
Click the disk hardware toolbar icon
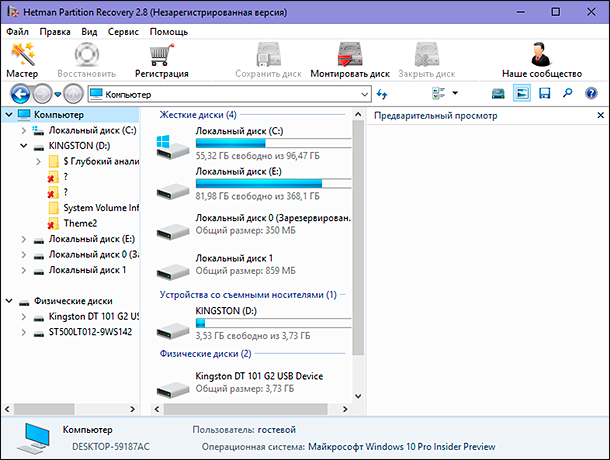coord(498,93)
